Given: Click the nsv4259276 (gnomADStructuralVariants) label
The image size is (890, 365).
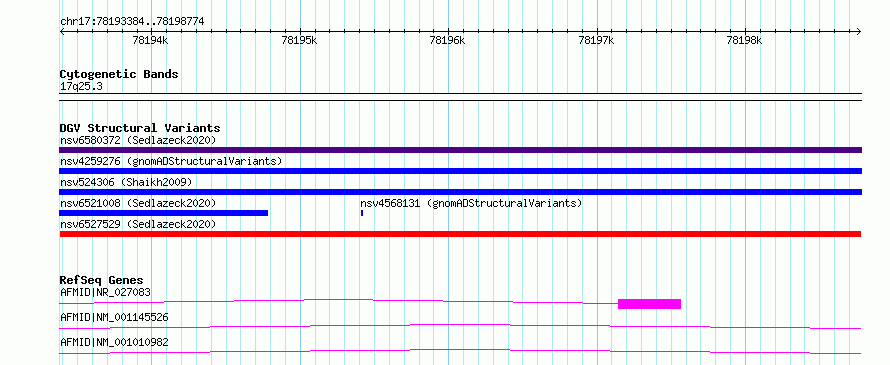Looking at the screenshot, I should pos(171,161).
